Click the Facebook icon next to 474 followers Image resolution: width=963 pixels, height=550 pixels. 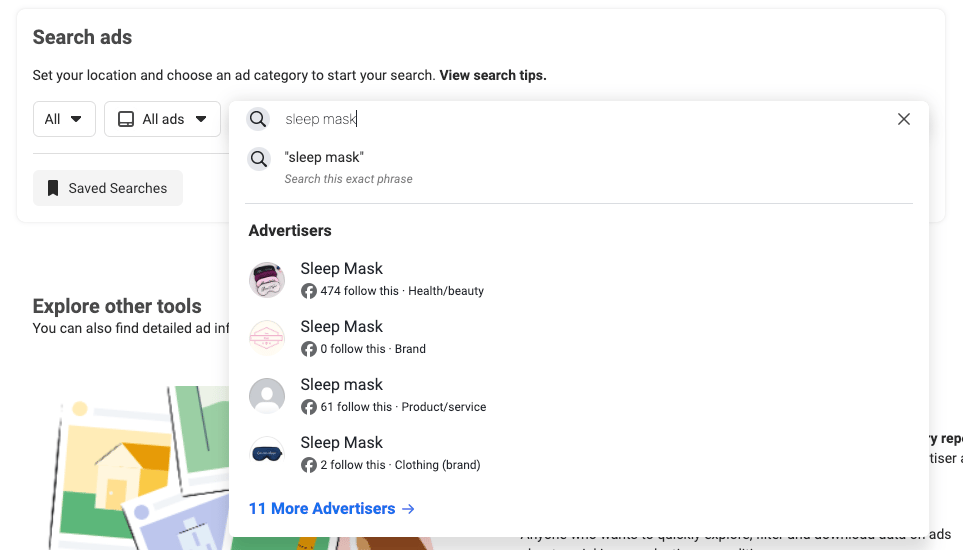point(308,291)
